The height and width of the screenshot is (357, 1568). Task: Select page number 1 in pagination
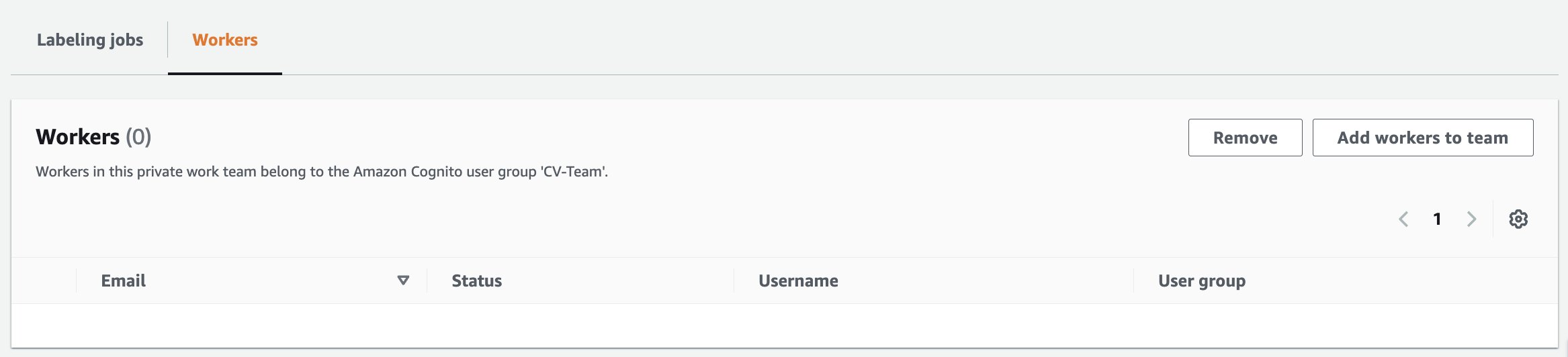[x=1437, y=219]
